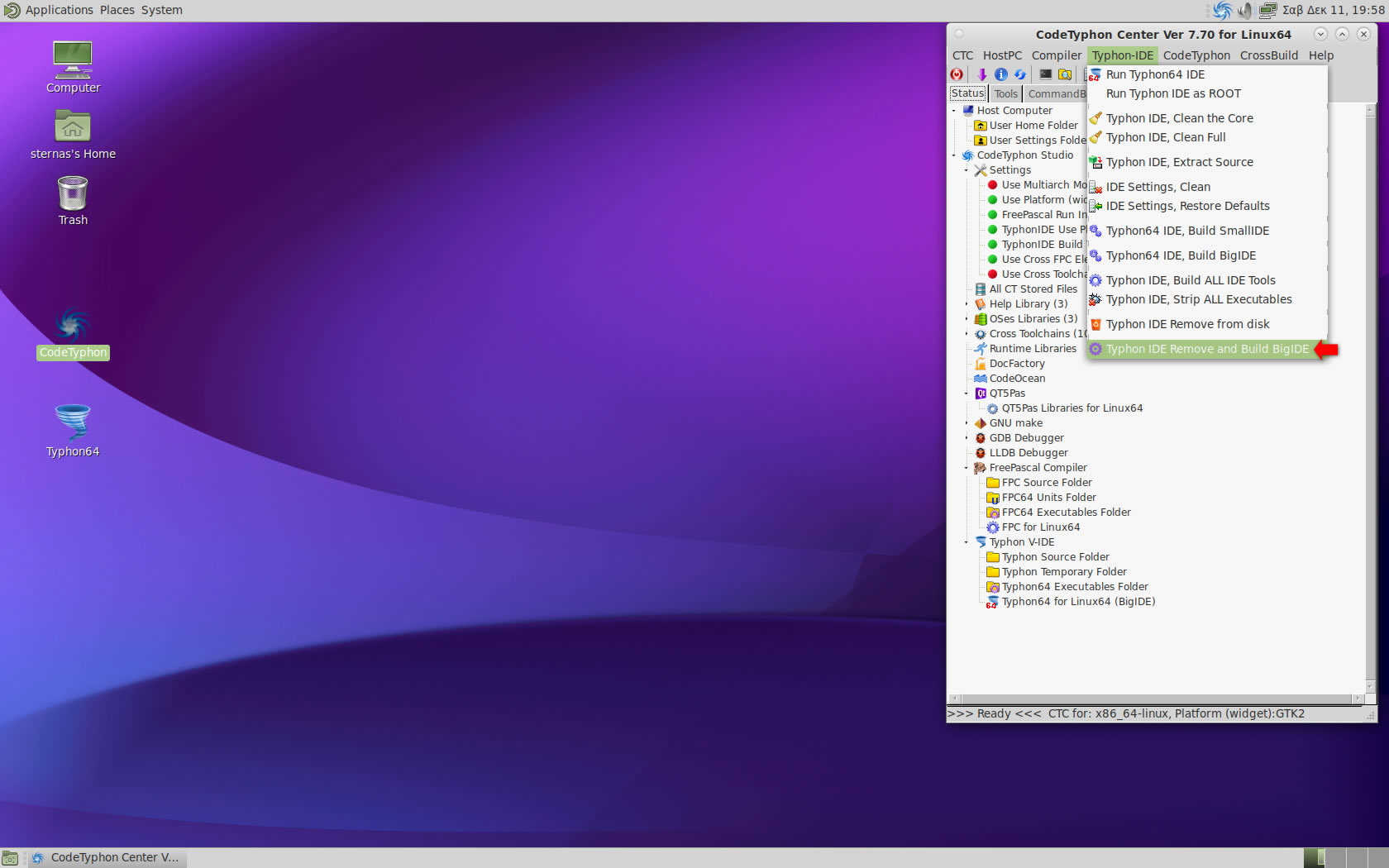Viewport: 1389px width, 868px height.
Task: Choose Run Typhon64 IDE menu entry
Action: [x=1207, y=74]
